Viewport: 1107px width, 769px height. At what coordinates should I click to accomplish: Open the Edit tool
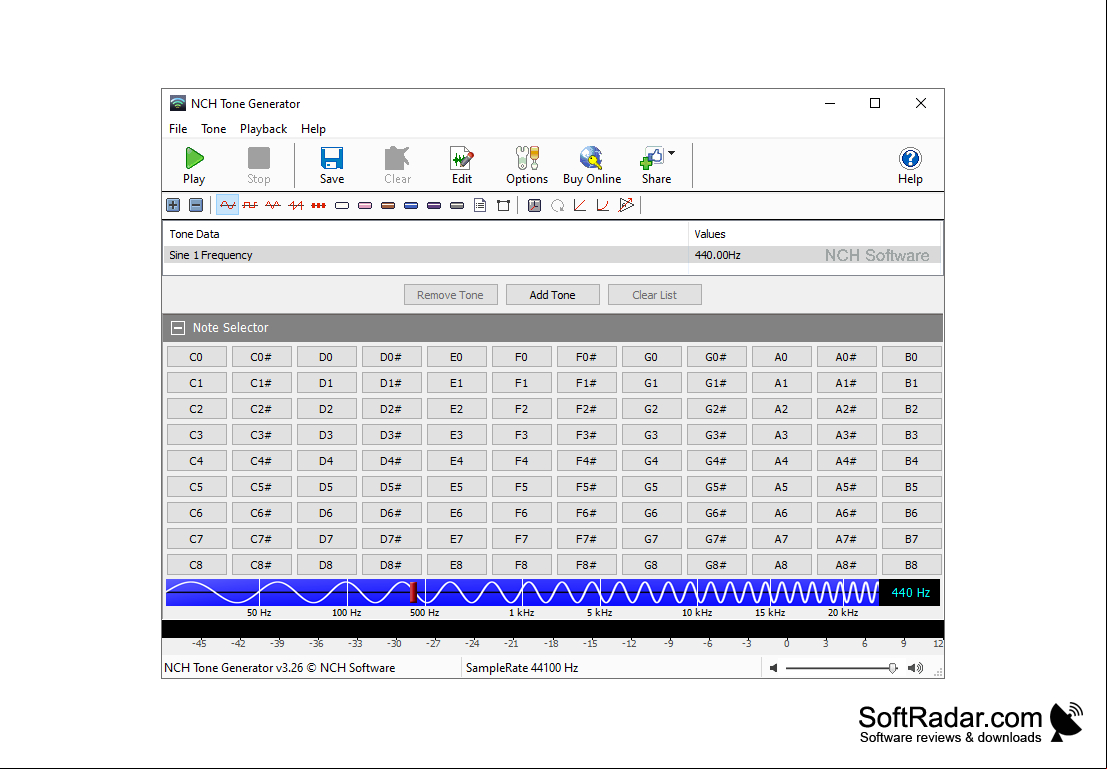pyautogui.click(x=462, y=166)
